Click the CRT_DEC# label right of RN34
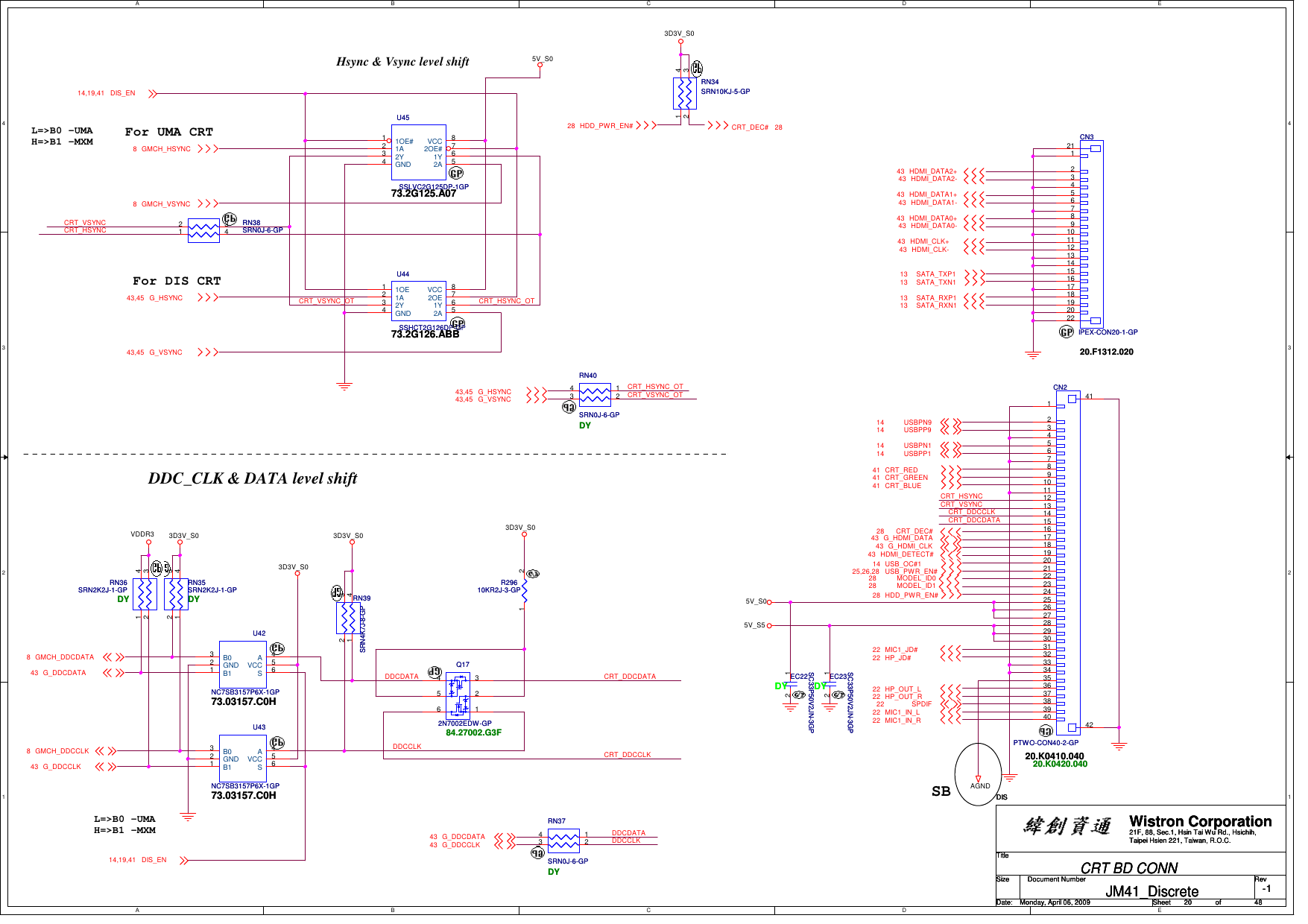The image size is (1308, 924). [750, 127]
